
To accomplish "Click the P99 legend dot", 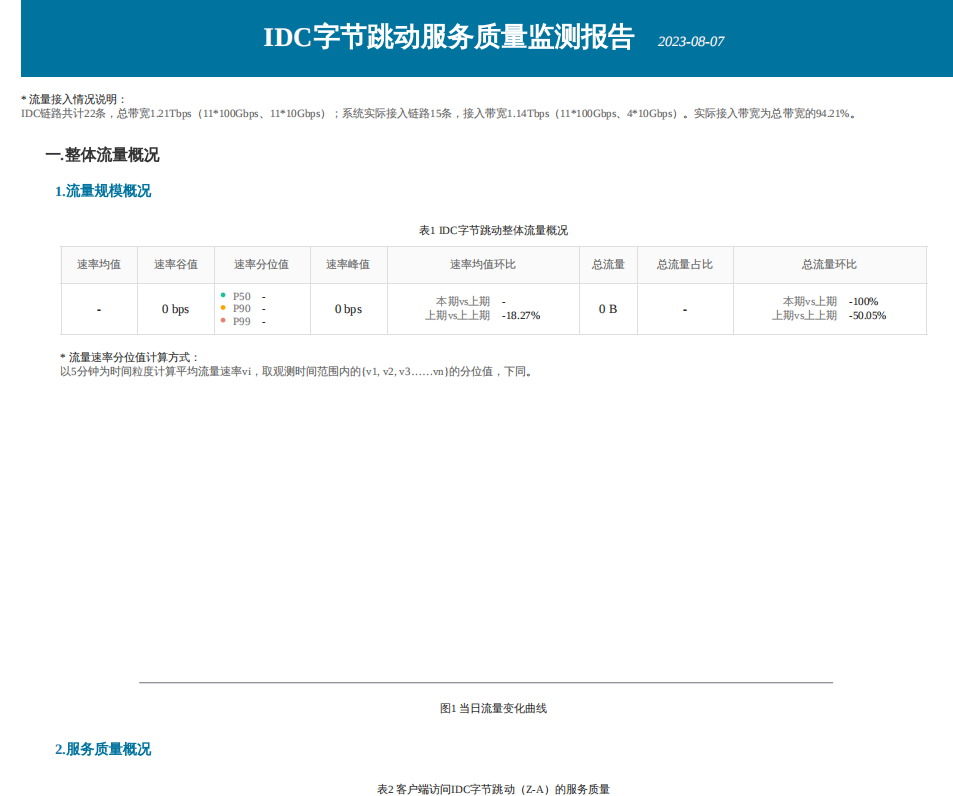I will click(222, 320).
